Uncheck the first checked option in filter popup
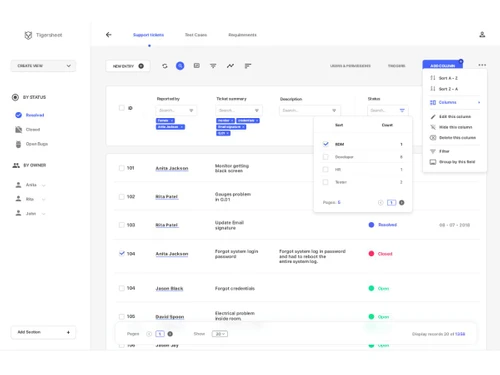 point(326,144)
